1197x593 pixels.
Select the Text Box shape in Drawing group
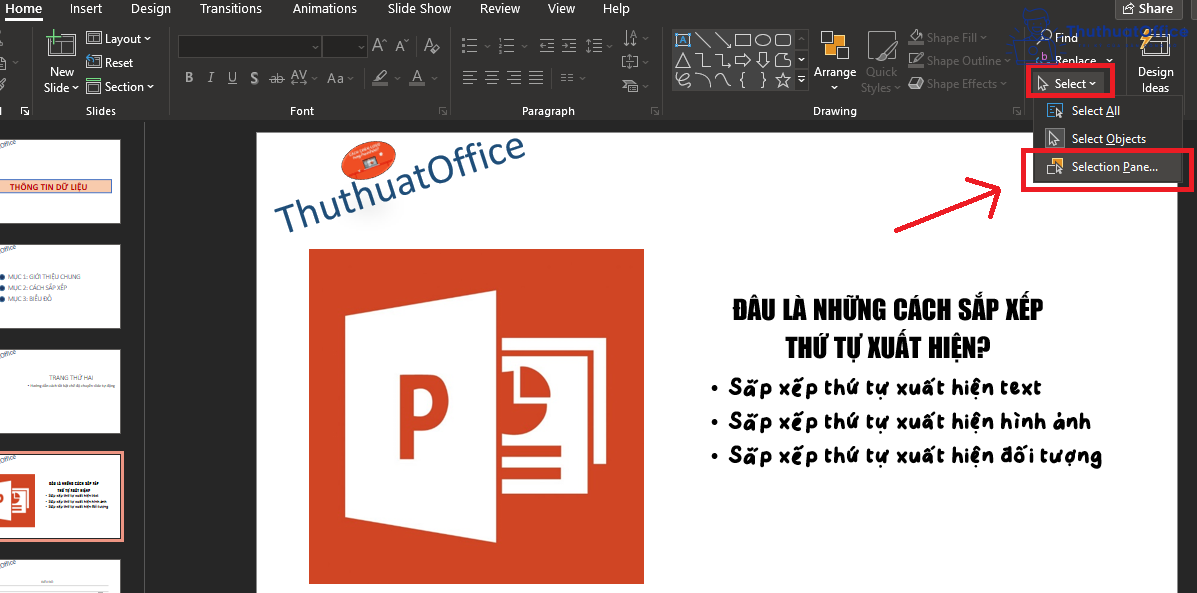[x=681, y=38]
